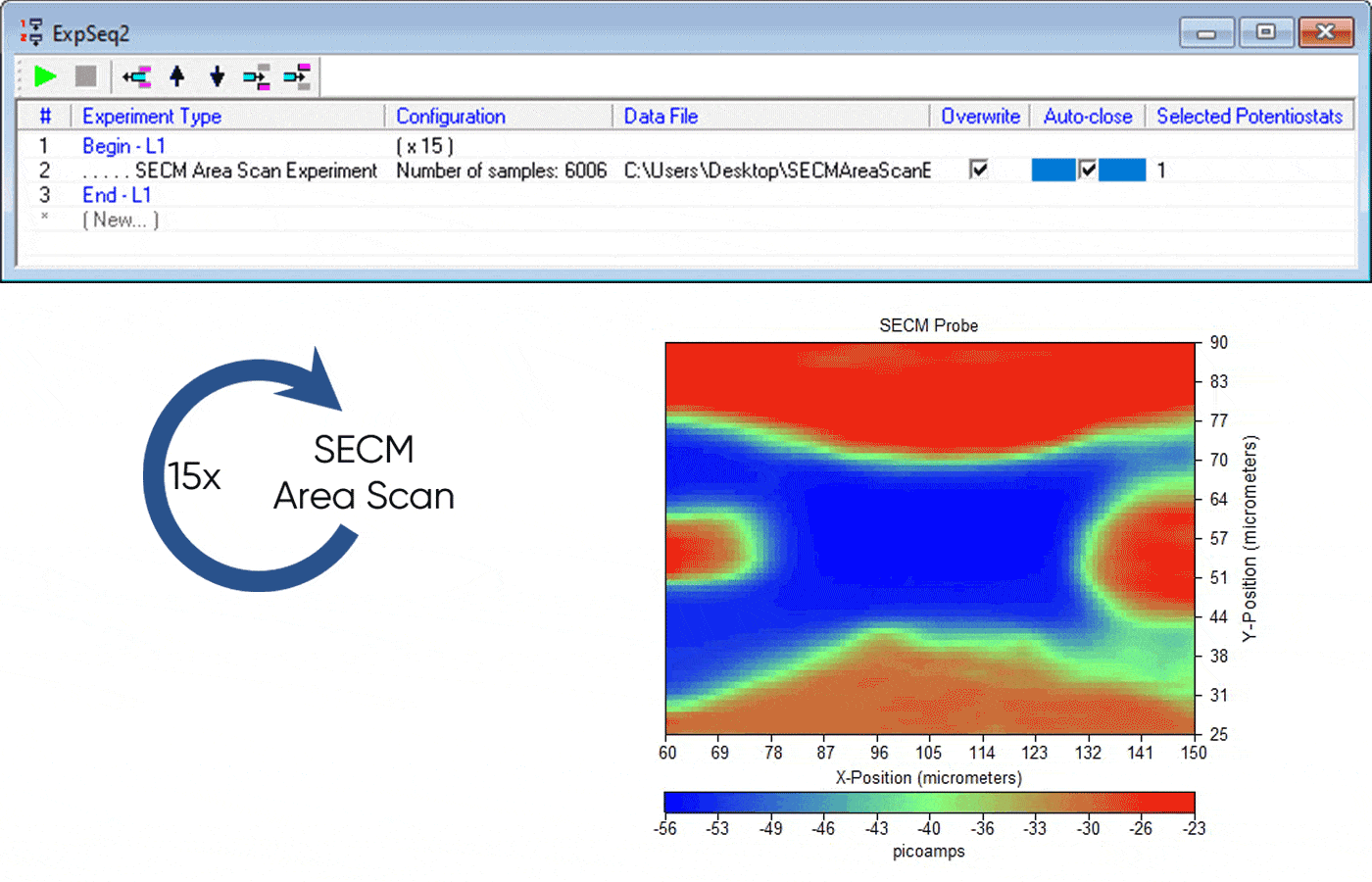This screenshot has width=1372, height=882.
Task: Click the Configuration column header
Action: pyautogui.click(x=451, y=117)
